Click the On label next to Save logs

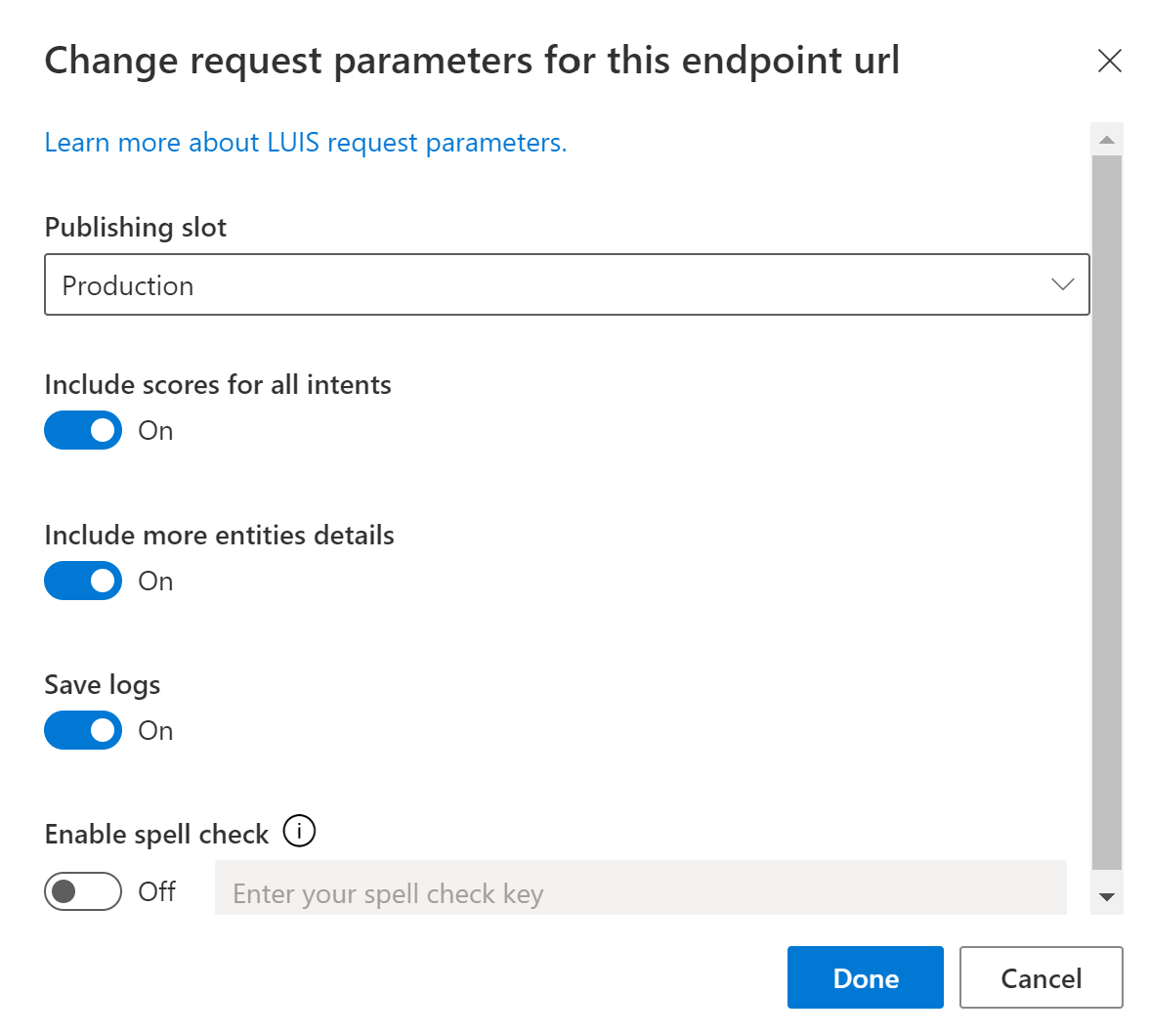[155, 731]
